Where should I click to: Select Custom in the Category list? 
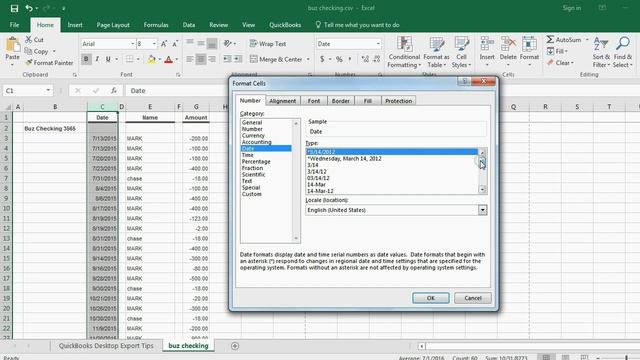251,194
